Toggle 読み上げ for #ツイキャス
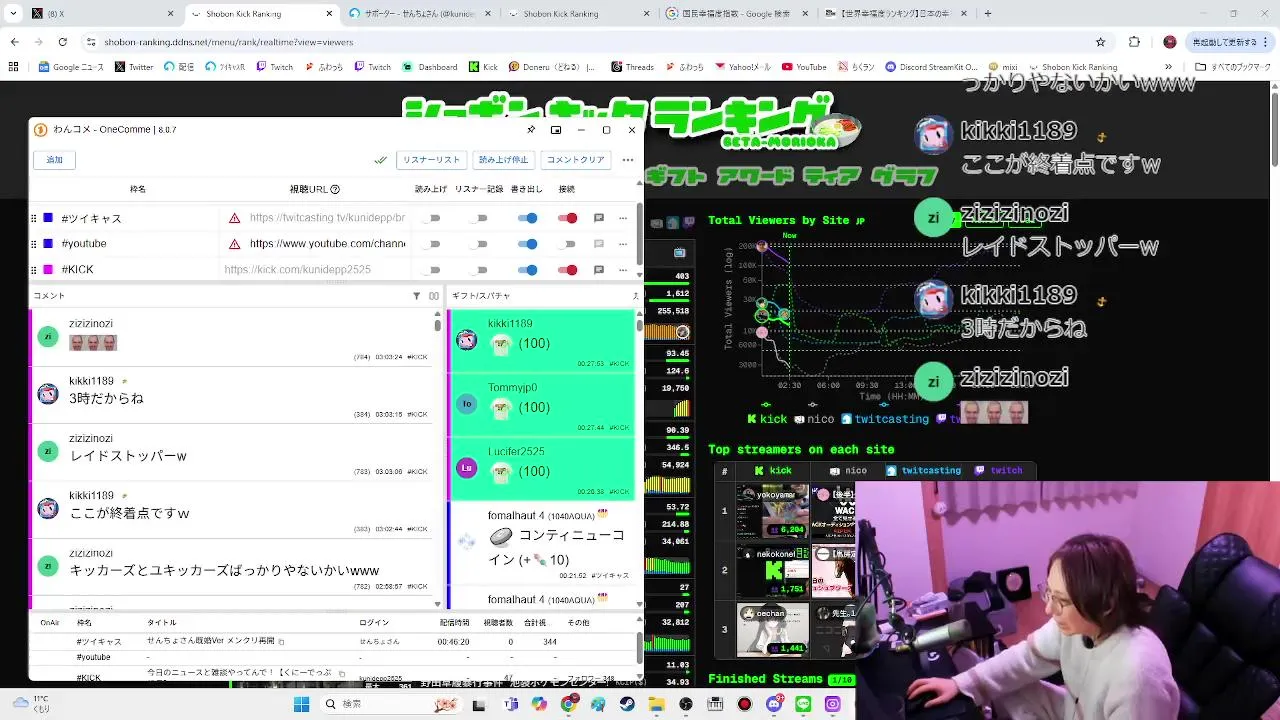This screenshot has width=1280, height=720. coord(431,218)
